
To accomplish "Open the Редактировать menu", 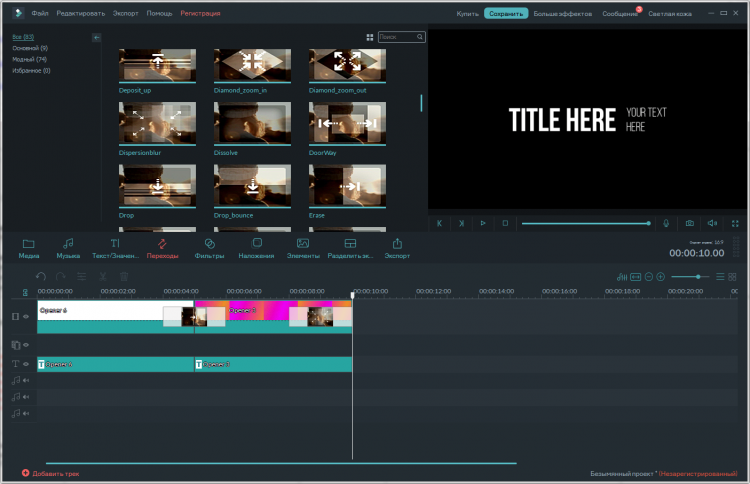I will coord(80,13).
